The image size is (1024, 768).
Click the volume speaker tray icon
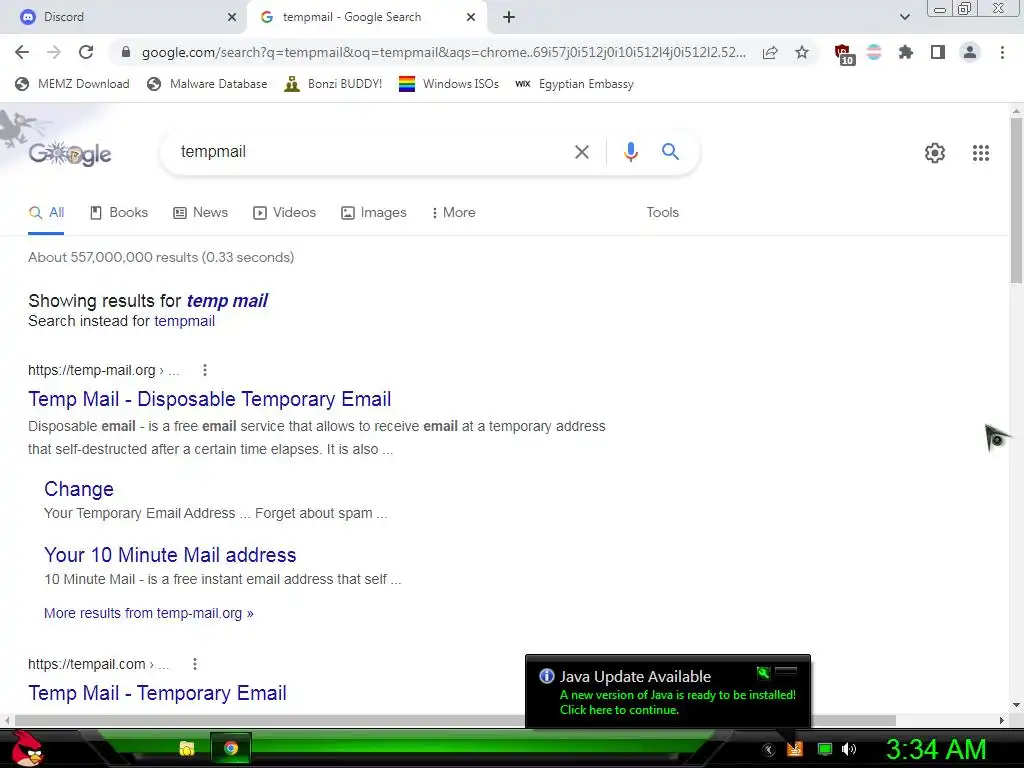pos(849,748)
